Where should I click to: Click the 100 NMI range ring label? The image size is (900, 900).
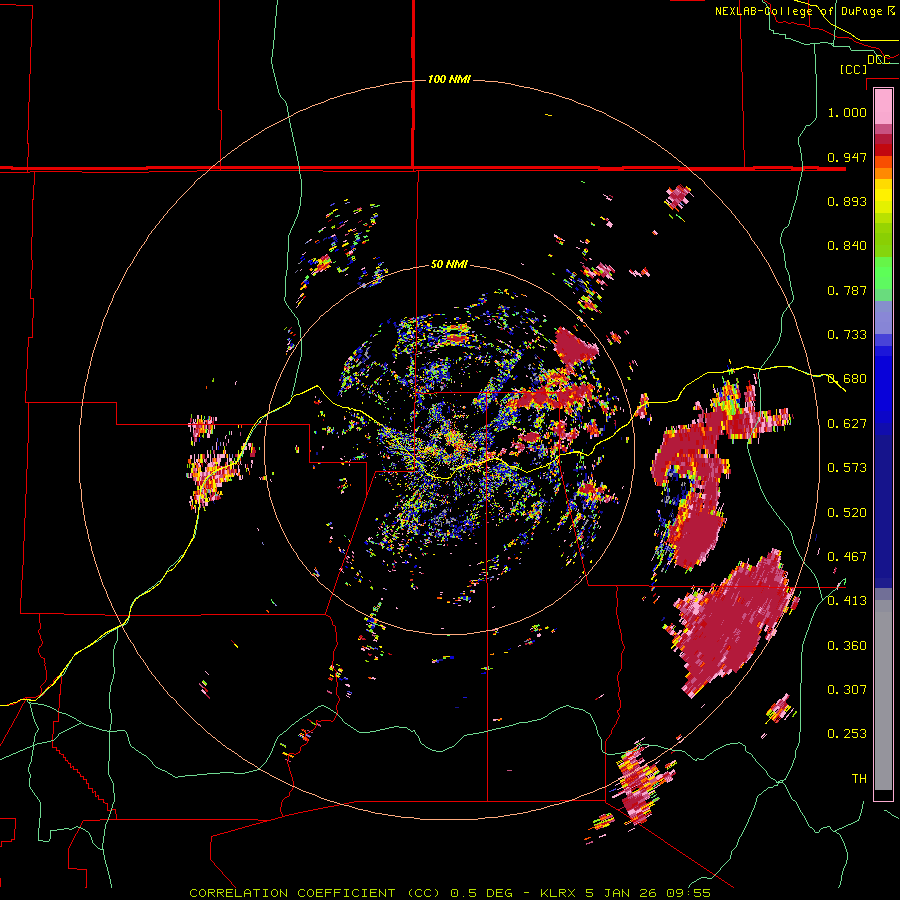coord(449,79)
